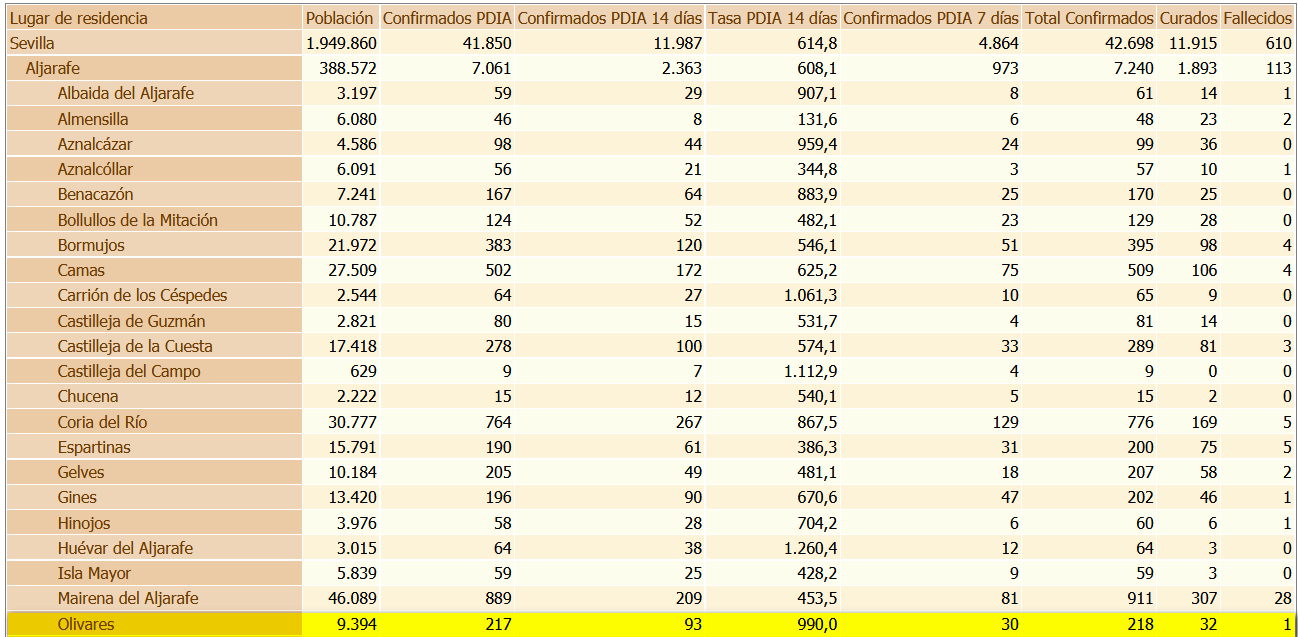Click the Población column header
1298x637 pixels.
tap(340, 18)
